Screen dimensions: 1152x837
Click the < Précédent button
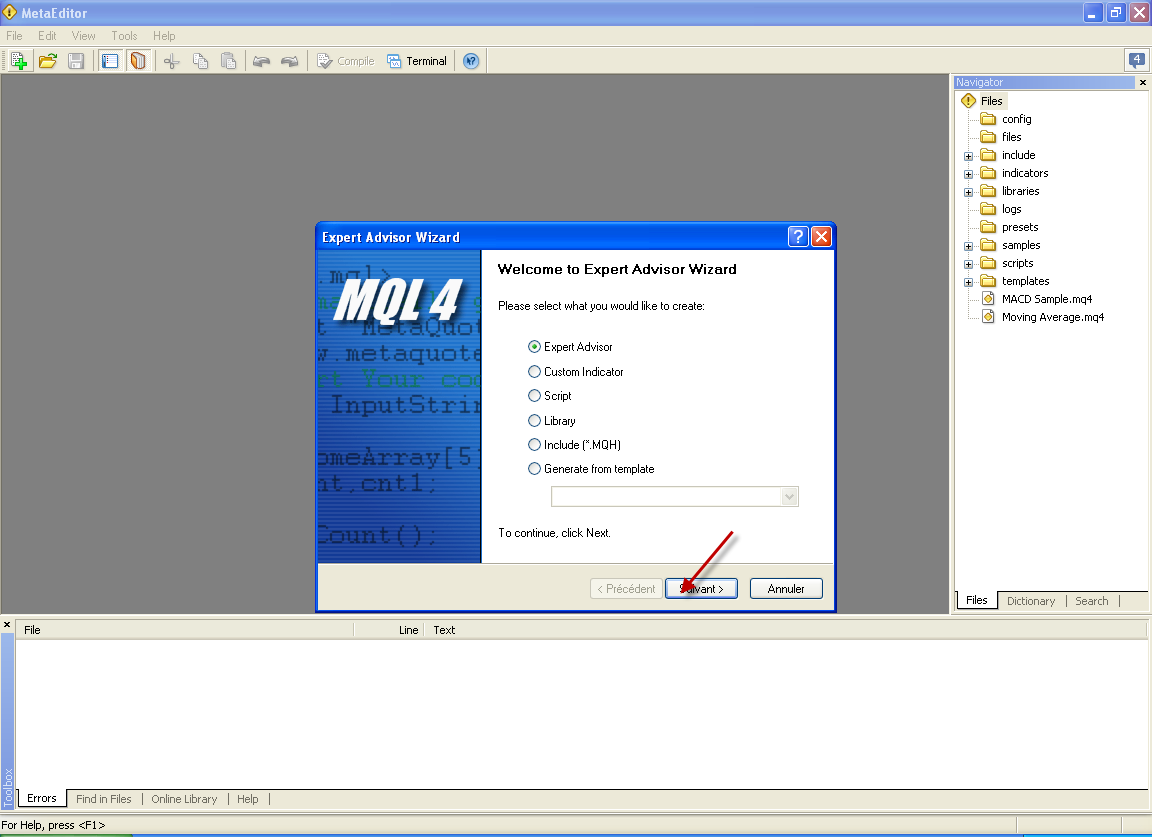tap(627, 589)
